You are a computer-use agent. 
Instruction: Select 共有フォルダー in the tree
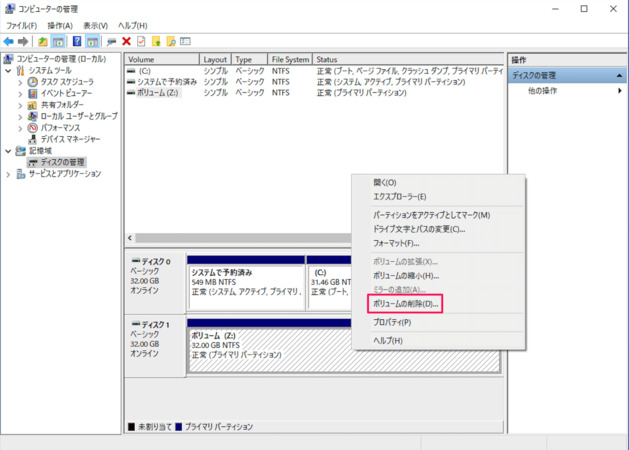pos(62,105)
